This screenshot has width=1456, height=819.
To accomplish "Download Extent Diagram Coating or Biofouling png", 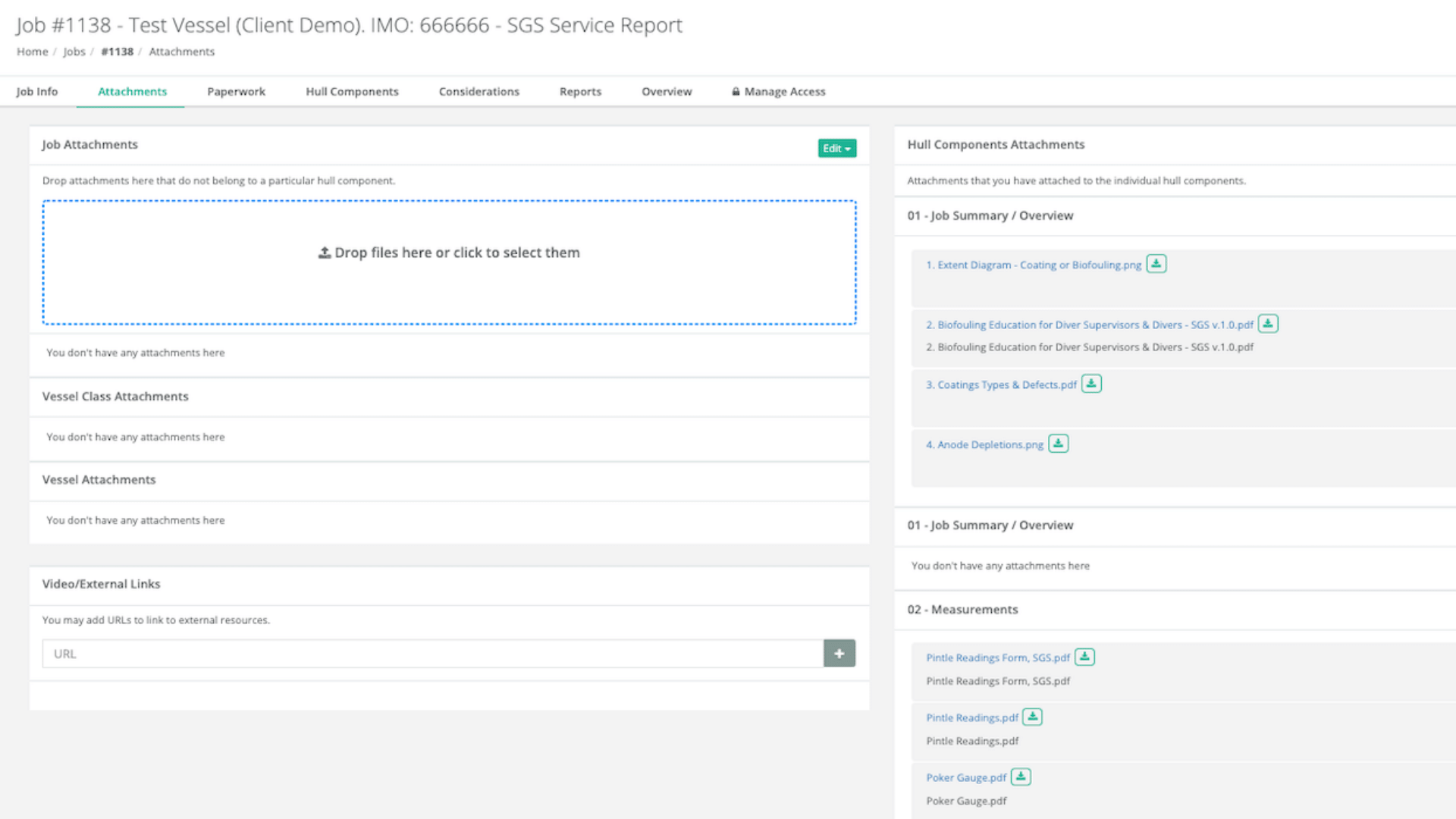I will pos(1156,264).
